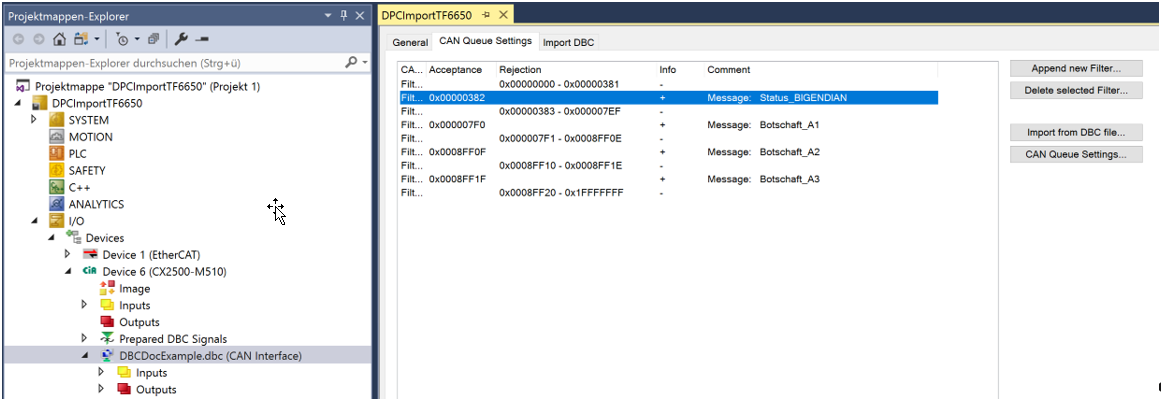
Task: Select filter row 0x000007F0 Botschaft_A1
Action: 667,124
